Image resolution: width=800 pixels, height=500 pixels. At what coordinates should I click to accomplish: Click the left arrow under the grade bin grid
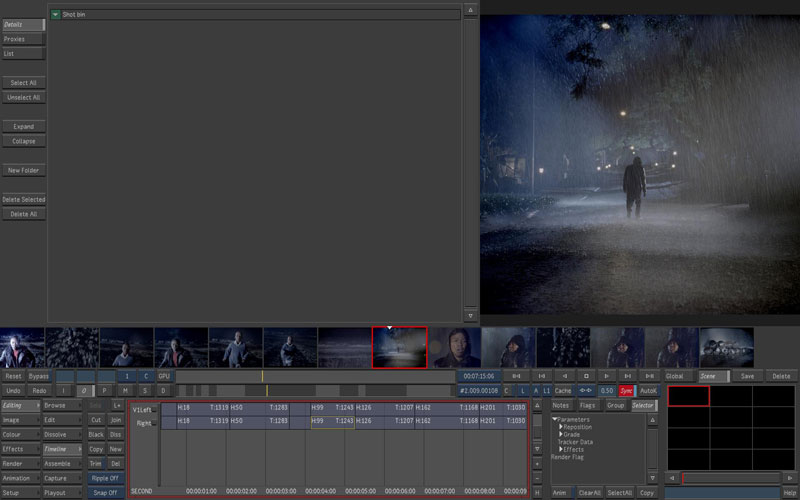(x=672, y=478)
